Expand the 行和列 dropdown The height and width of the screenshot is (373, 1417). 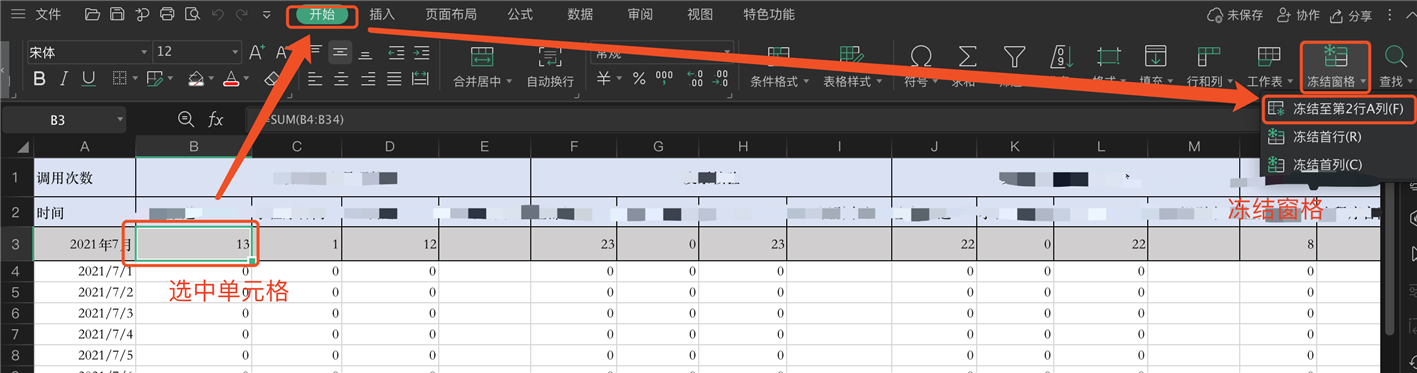point(1229,82)
